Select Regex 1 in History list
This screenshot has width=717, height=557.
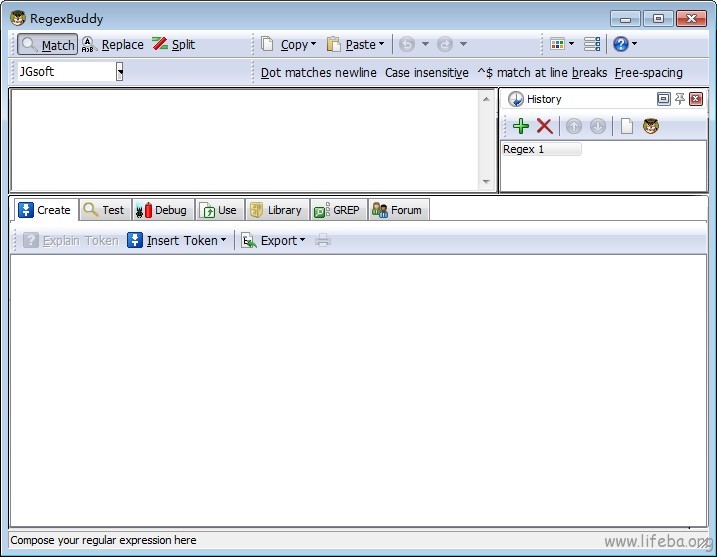(x=541, y=149)
